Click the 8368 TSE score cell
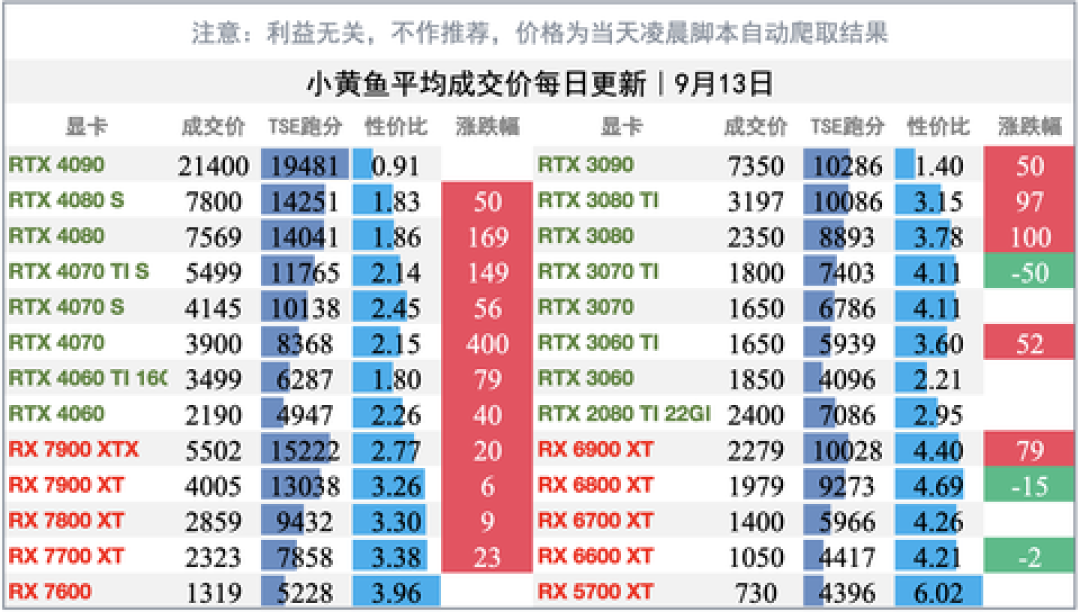Image resolution: width=1080 pixels, height=612 pixels. [x=304, y=344]
